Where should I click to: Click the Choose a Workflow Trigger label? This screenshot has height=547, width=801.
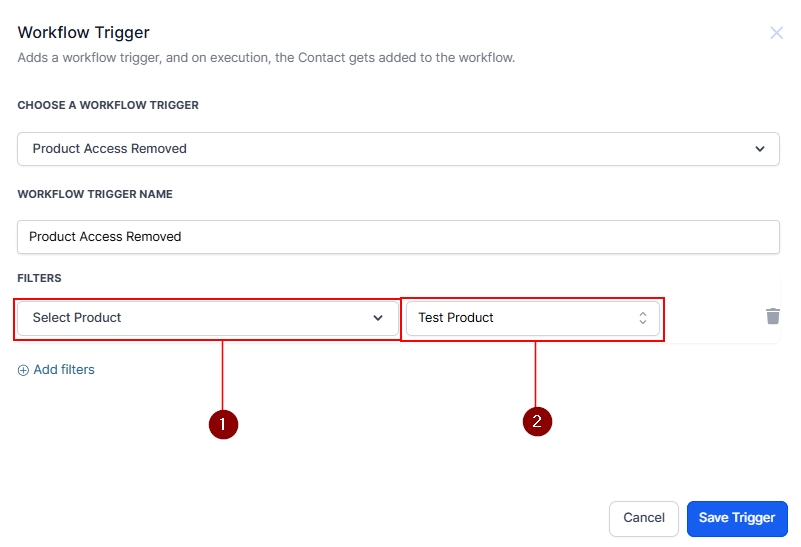tap(108, 105)
